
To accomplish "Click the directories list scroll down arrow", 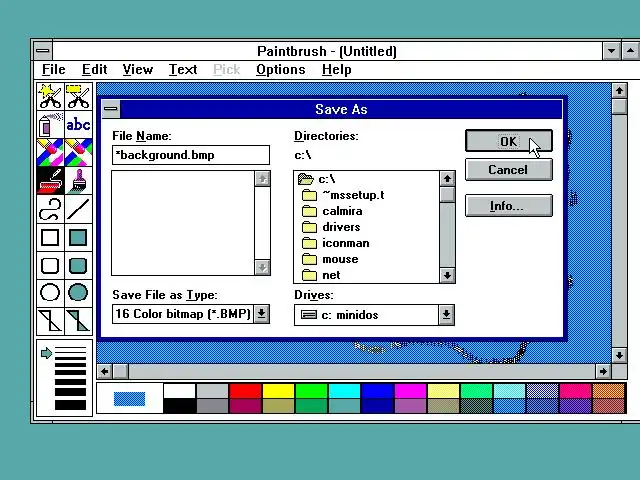I will pyautogui.click(x=447, y=275).
